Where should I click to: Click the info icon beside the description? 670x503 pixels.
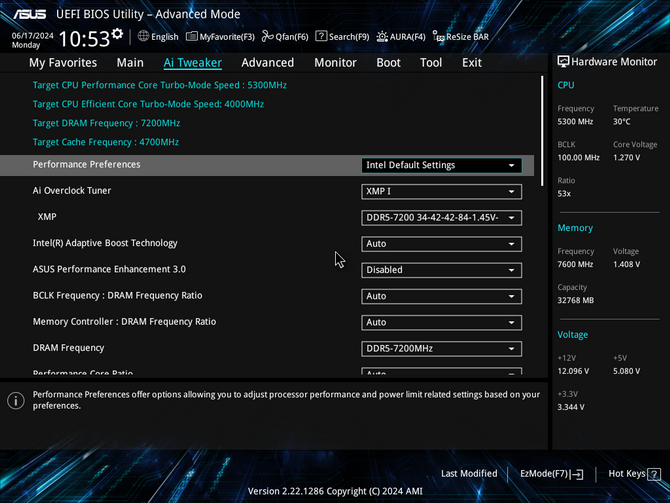point(16,400)
